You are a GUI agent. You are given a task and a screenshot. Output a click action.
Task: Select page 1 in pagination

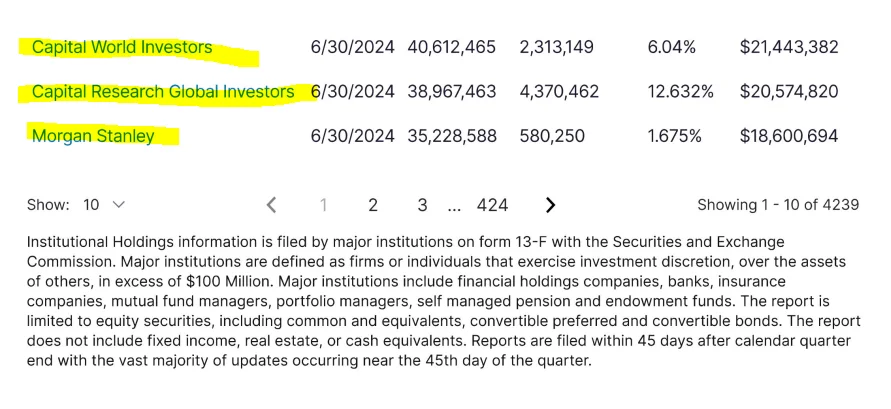323,205
